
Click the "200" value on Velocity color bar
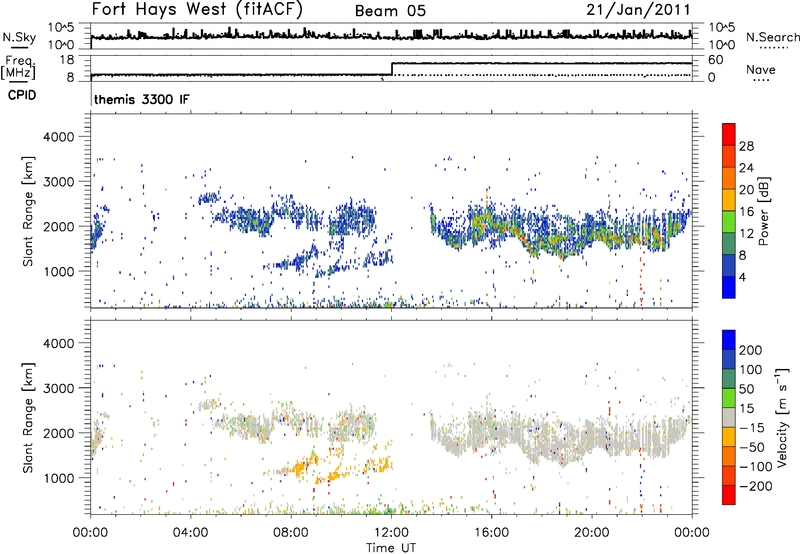pos(751,350)
